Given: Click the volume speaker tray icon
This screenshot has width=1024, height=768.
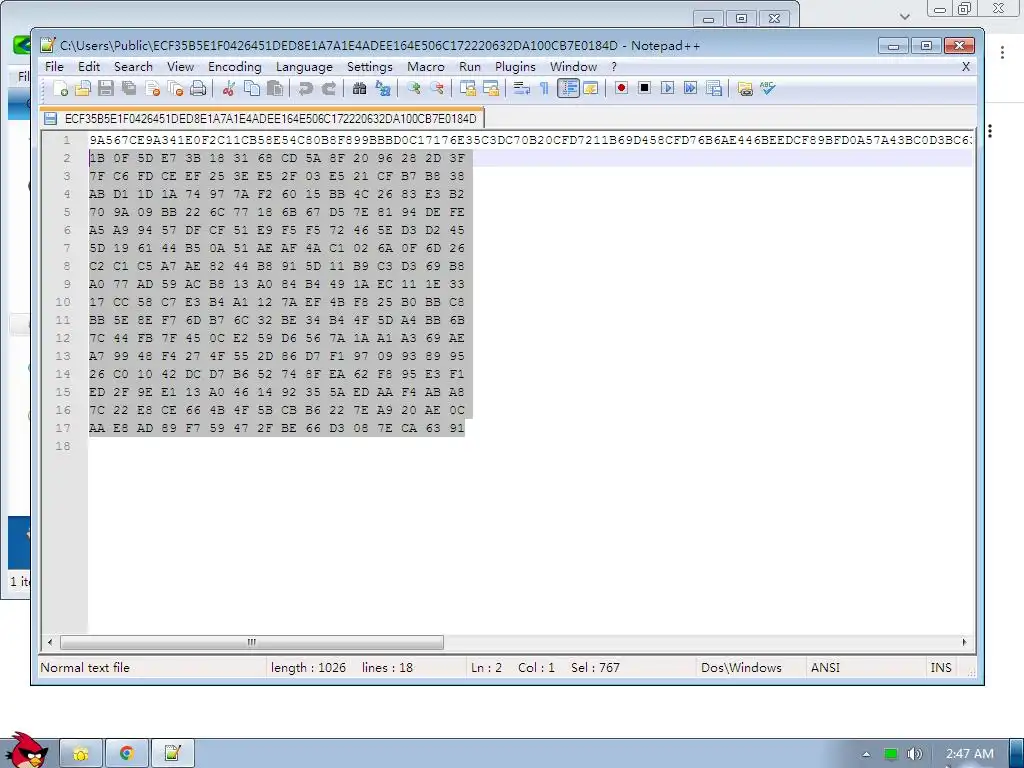Looking at the screenshot, I should [x=914, y=754].
